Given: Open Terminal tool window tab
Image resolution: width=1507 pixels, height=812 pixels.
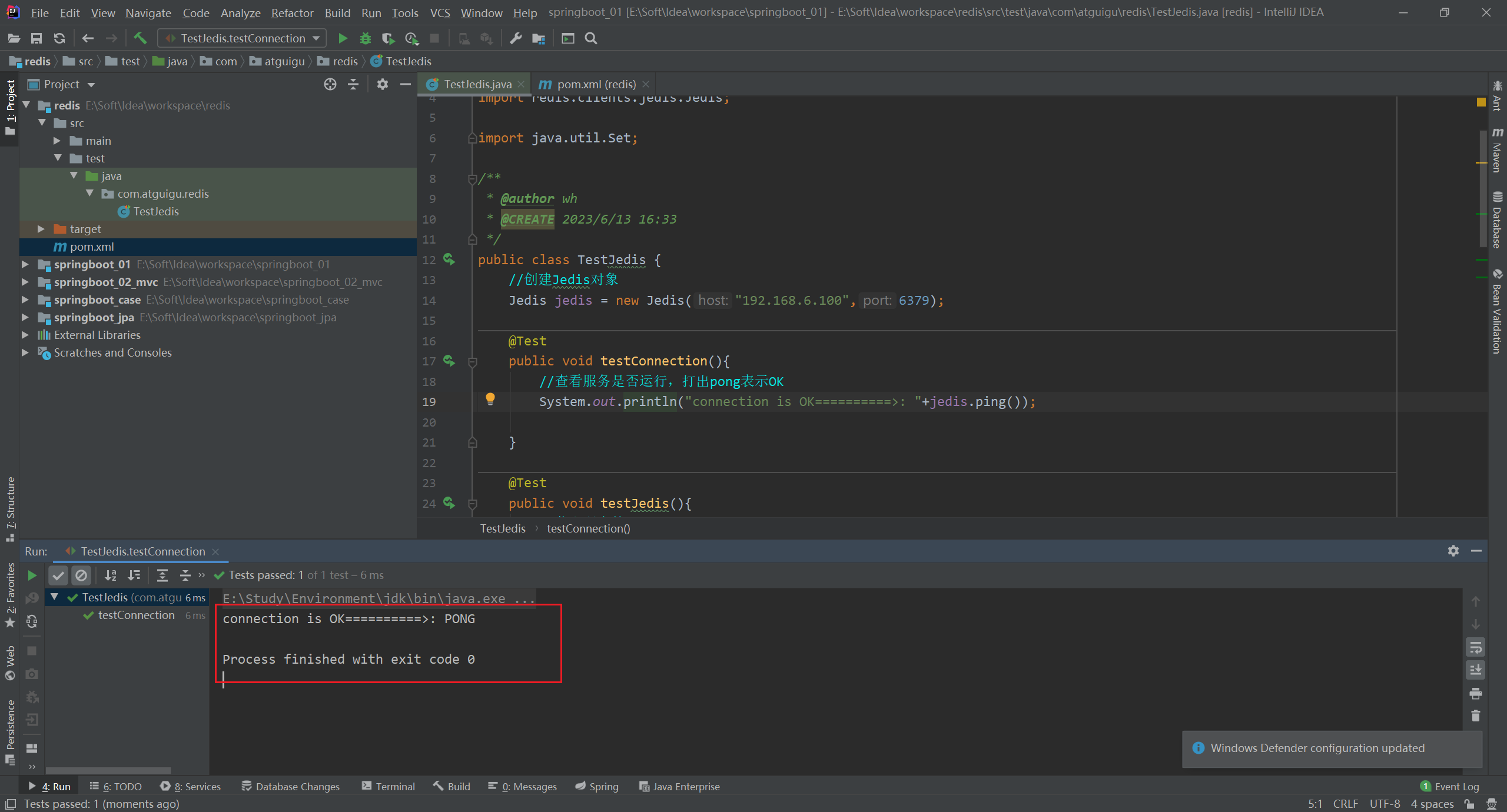Looking at the screenshot, I should click(389, 787).
